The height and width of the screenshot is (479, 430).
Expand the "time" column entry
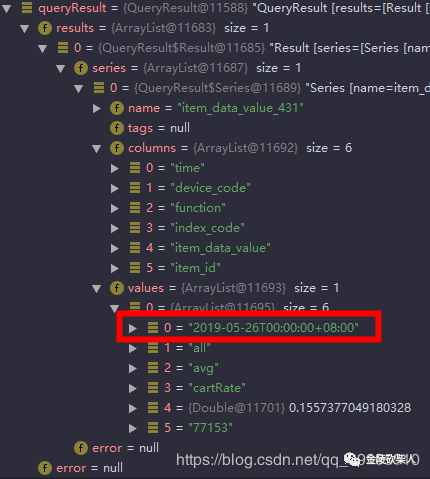point(115,168)
